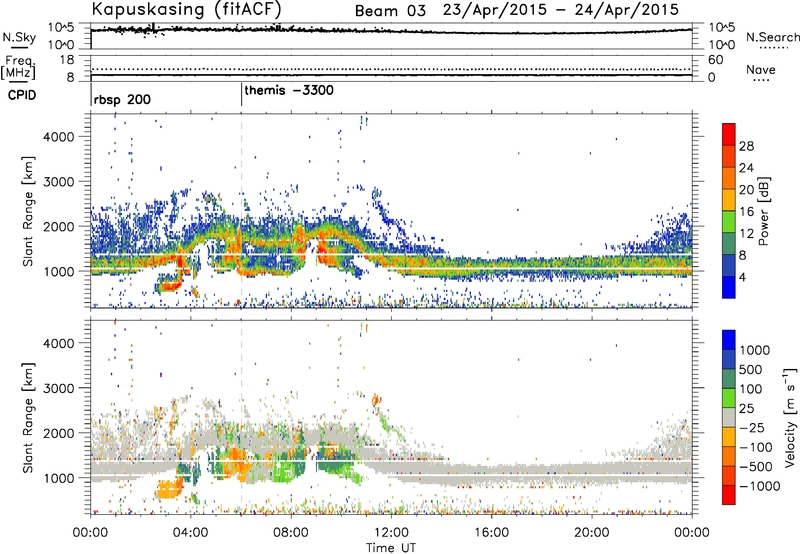The image size is (800, 554).
Task: Click the 08:00 time axis label
Action: pyautogui.click(x=291, y=533)
